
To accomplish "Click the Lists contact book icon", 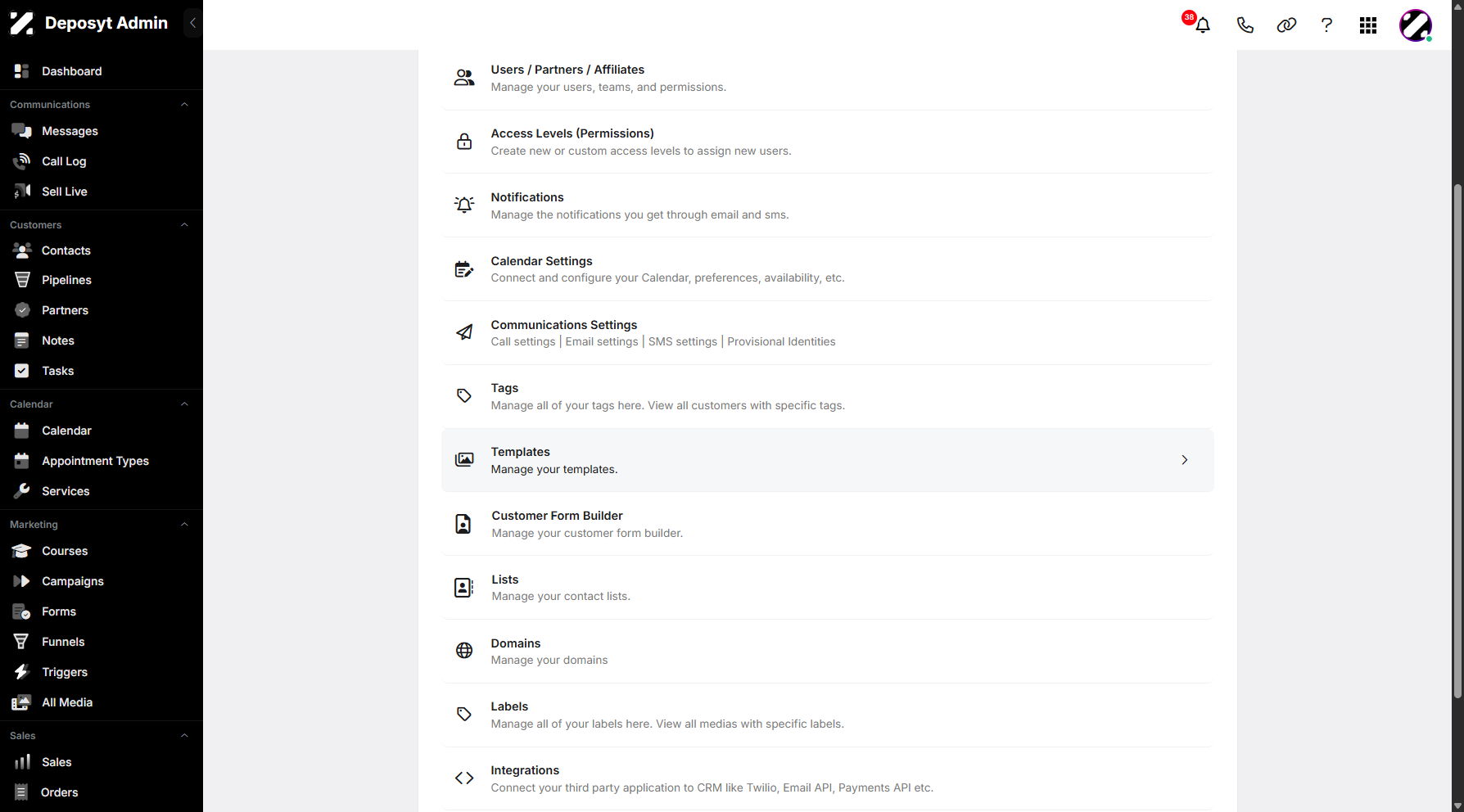I will click(x=463, y=587).
